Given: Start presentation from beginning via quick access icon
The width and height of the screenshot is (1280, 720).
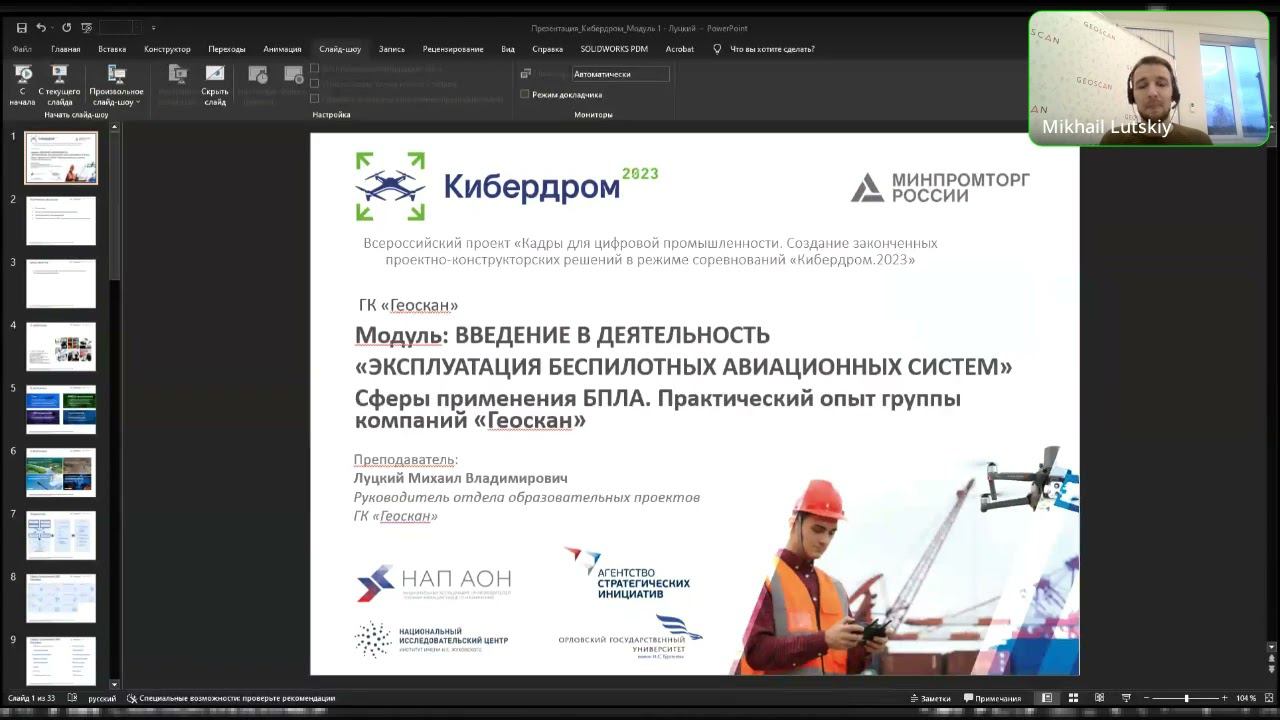Looking at the screenshot, I should [87, 28].
